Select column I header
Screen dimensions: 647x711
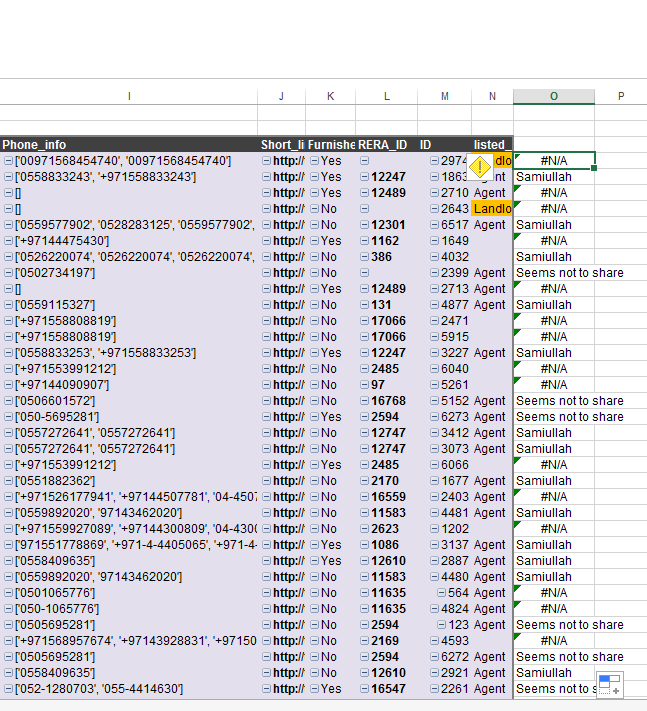point(129,96)
